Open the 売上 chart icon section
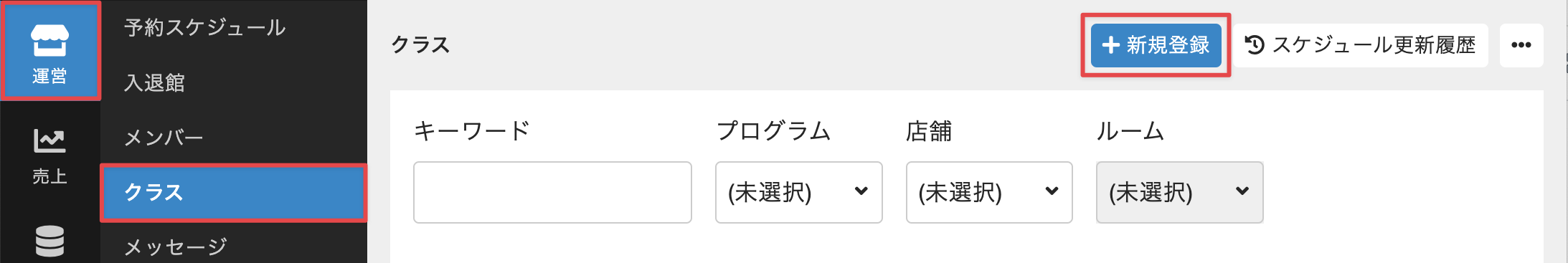1568x263 pixels. pyautogui.click(x=49, y=156)
